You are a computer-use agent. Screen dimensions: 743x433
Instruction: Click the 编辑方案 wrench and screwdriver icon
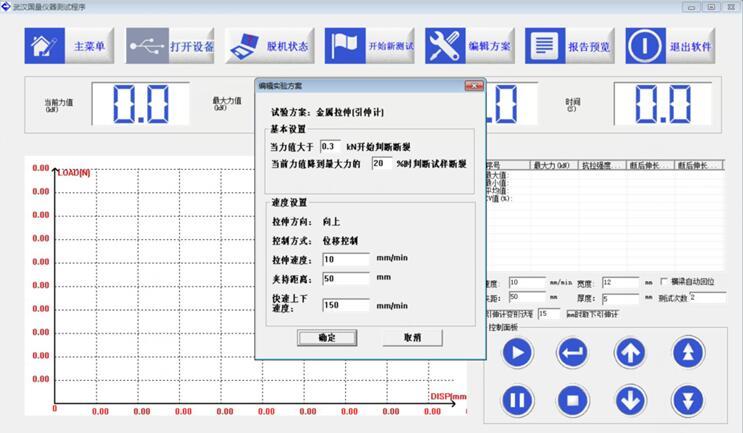point(445,46)
